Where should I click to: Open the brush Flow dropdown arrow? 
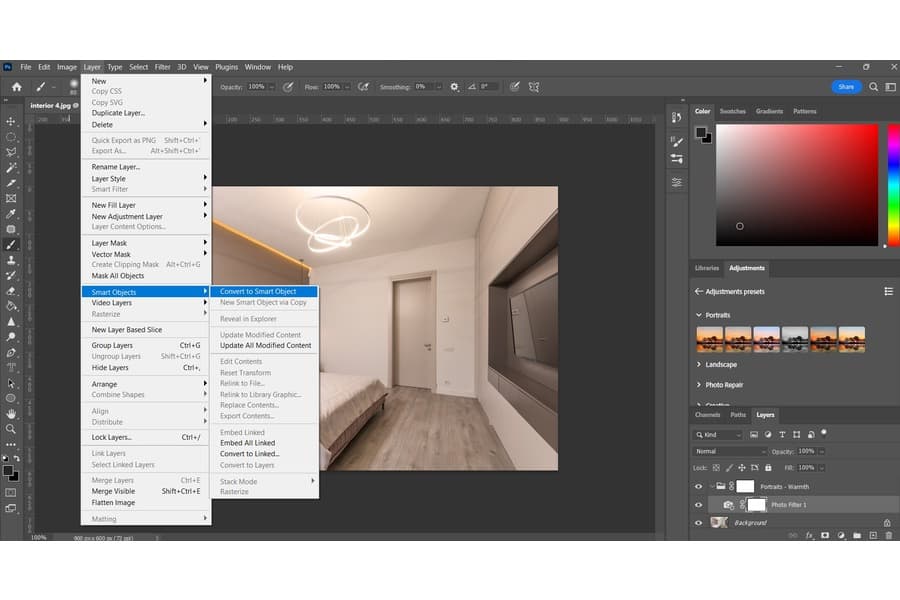pyautogui.click(x=347, y=87)
